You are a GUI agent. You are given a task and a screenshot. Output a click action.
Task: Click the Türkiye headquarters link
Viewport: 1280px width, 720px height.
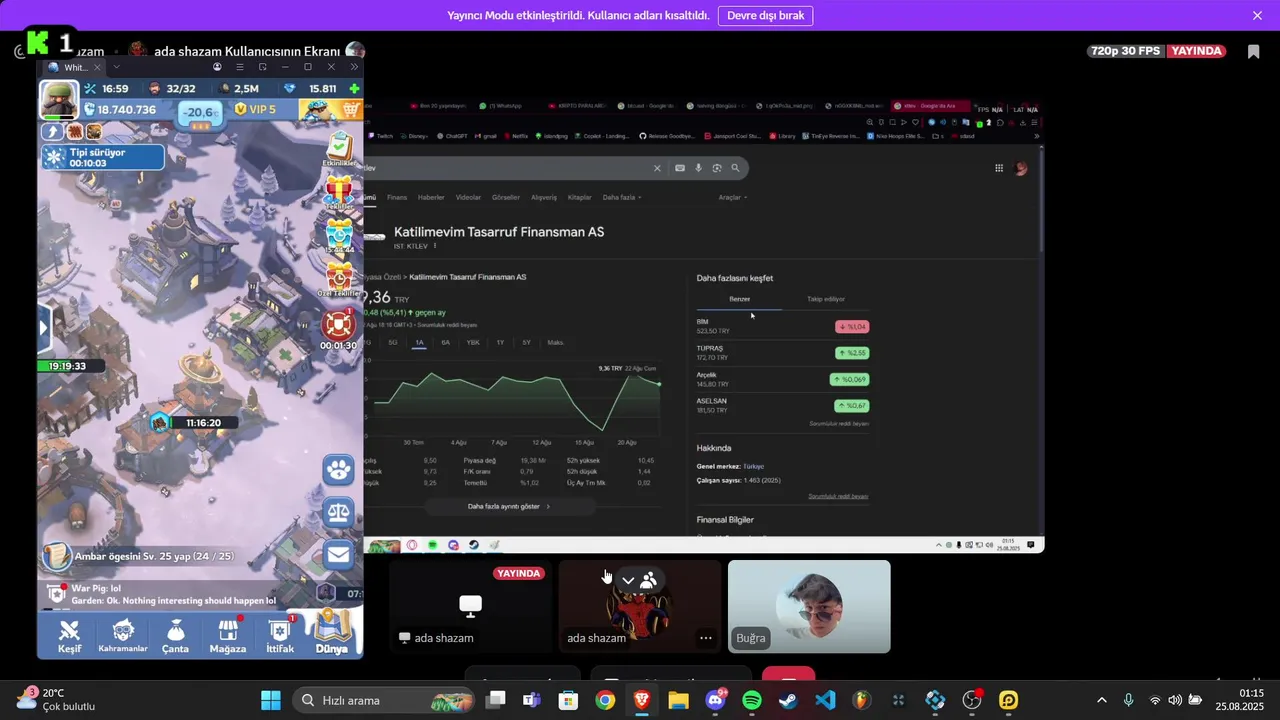tap(753, 466)
